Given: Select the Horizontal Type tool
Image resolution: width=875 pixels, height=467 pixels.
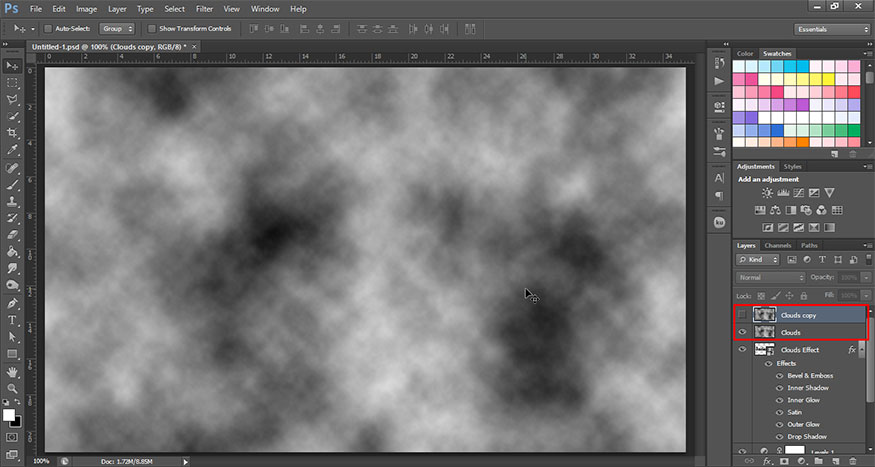Looking at the screenshot, I should (13, 320).
